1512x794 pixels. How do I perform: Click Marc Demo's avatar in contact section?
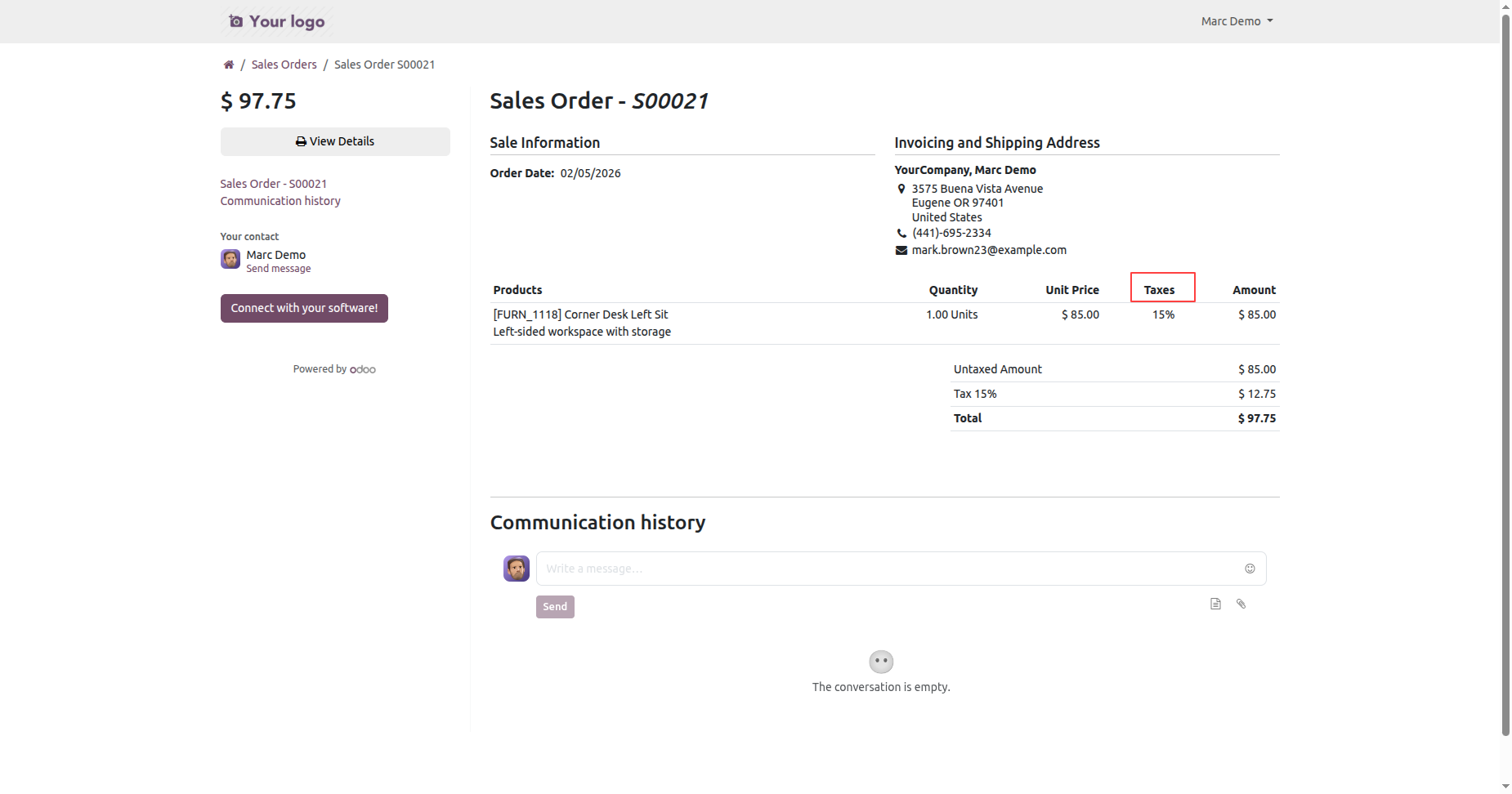pos(230,259)
